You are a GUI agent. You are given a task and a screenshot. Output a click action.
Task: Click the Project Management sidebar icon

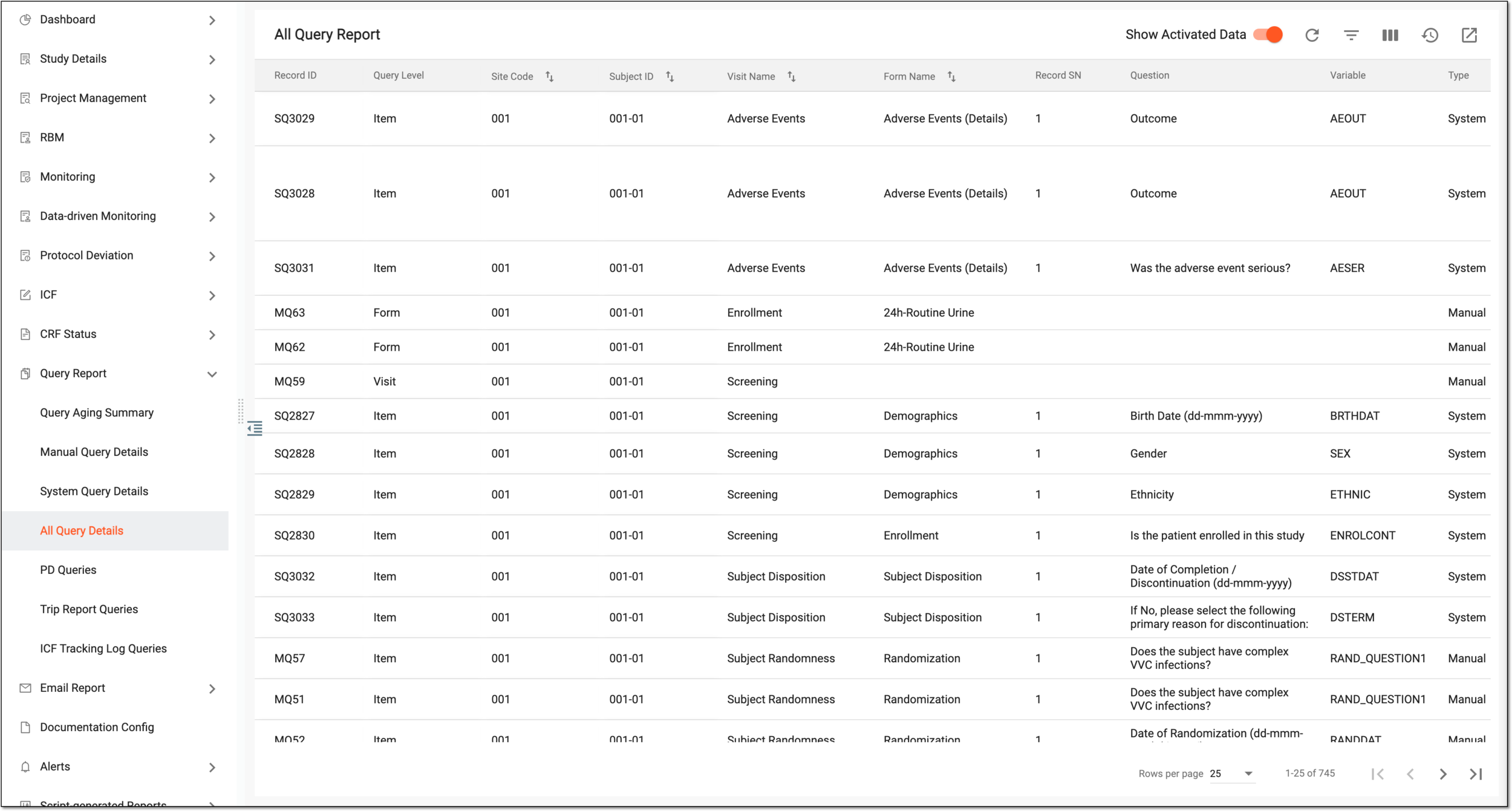pos(25,98)
